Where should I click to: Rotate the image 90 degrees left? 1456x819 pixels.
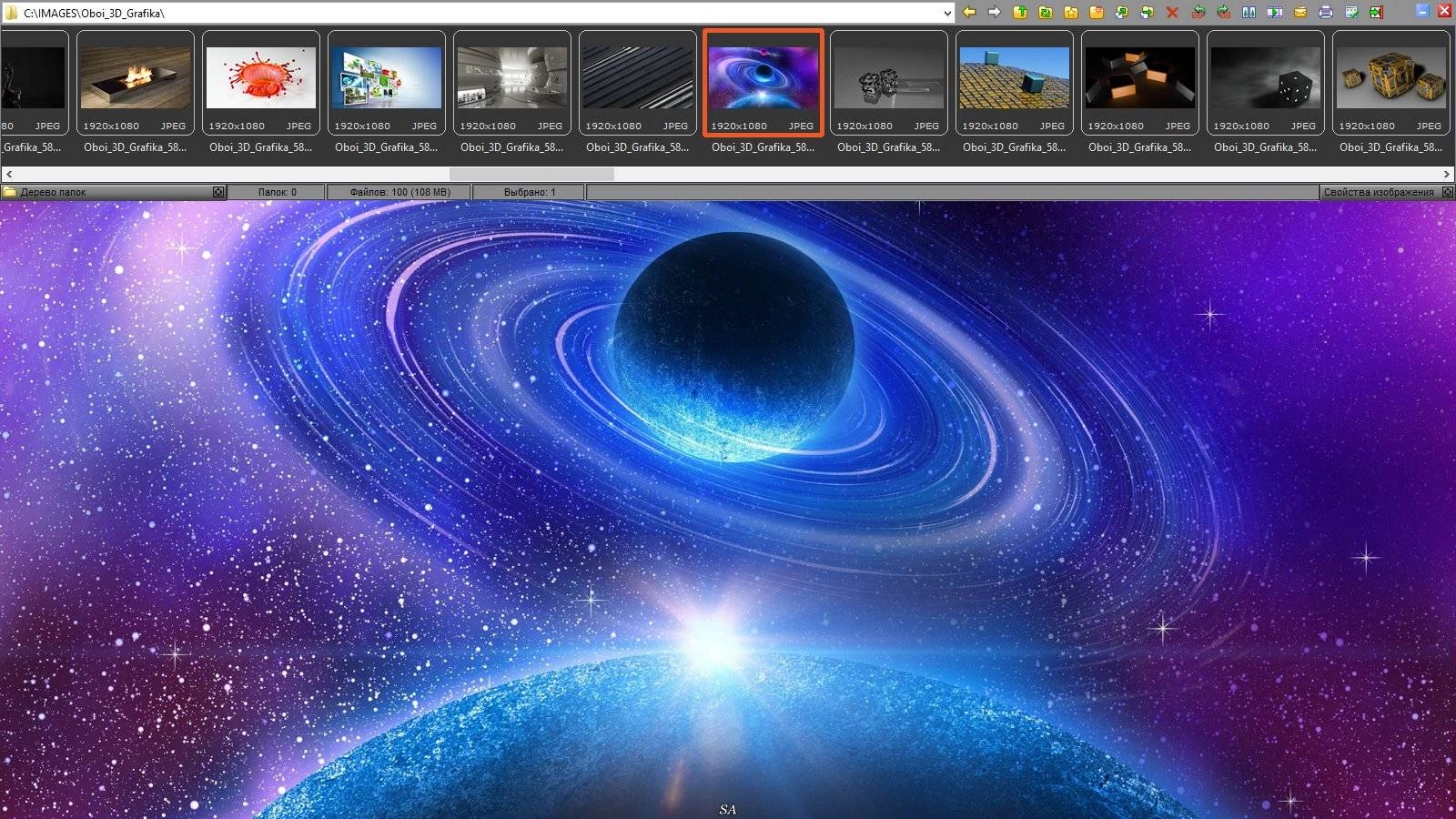coord(1198,12)
